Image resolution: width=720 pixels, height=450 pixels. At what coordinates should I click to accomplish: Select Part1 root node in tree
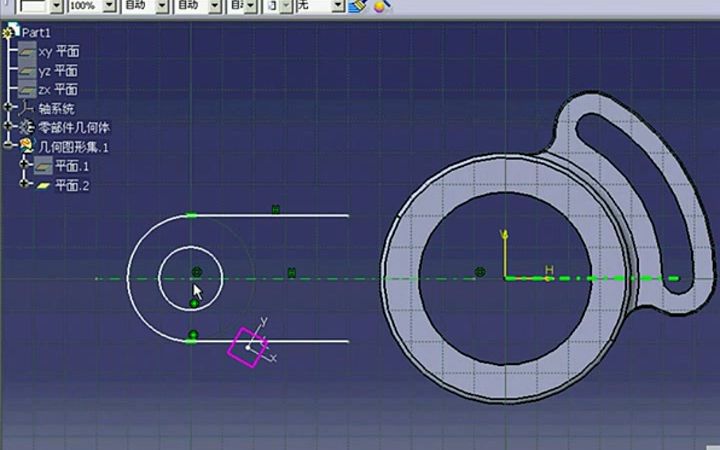pos(36,33)
